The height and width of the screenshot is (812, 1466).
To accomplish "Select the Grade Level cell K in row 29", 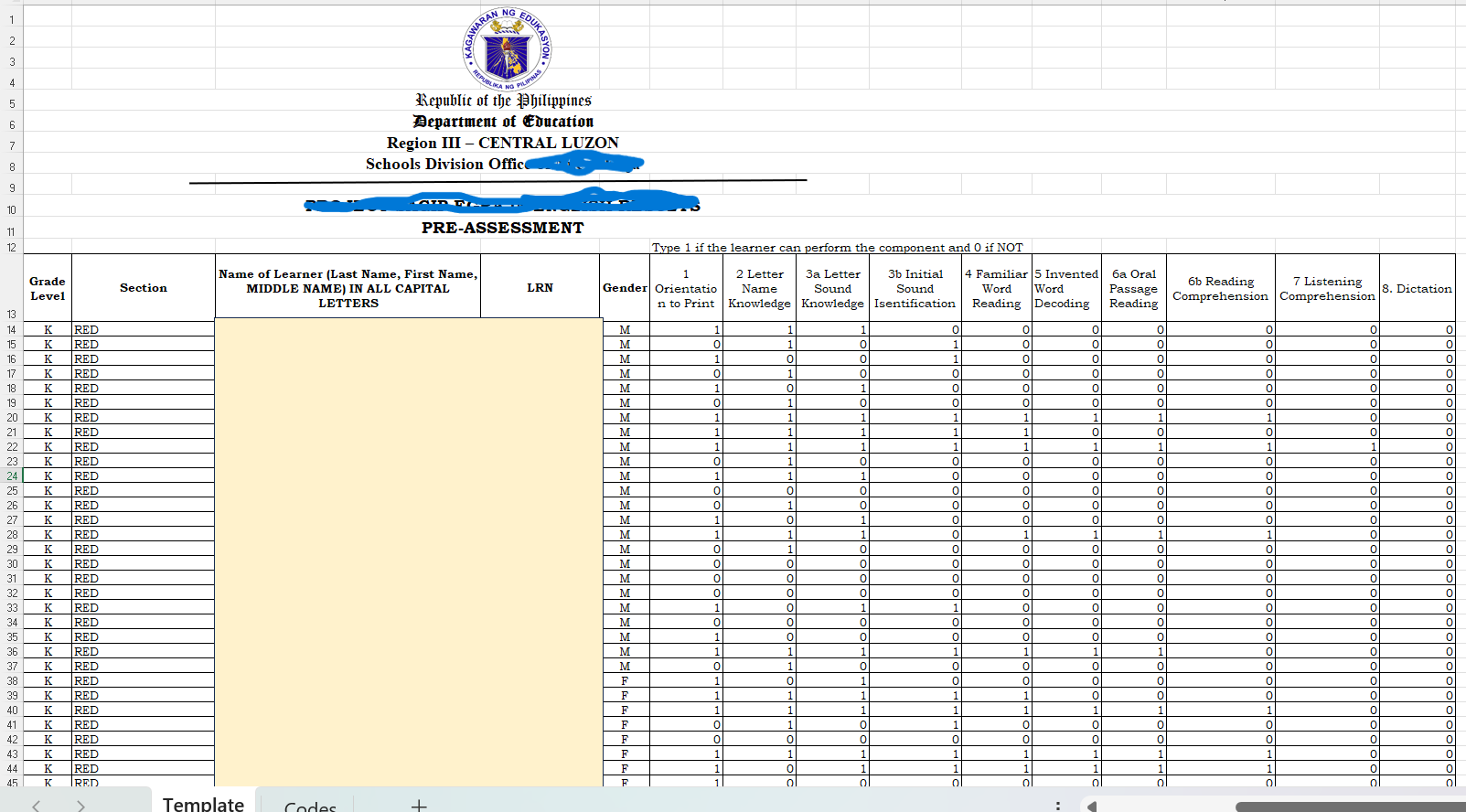I will click(x=48, y=549).
